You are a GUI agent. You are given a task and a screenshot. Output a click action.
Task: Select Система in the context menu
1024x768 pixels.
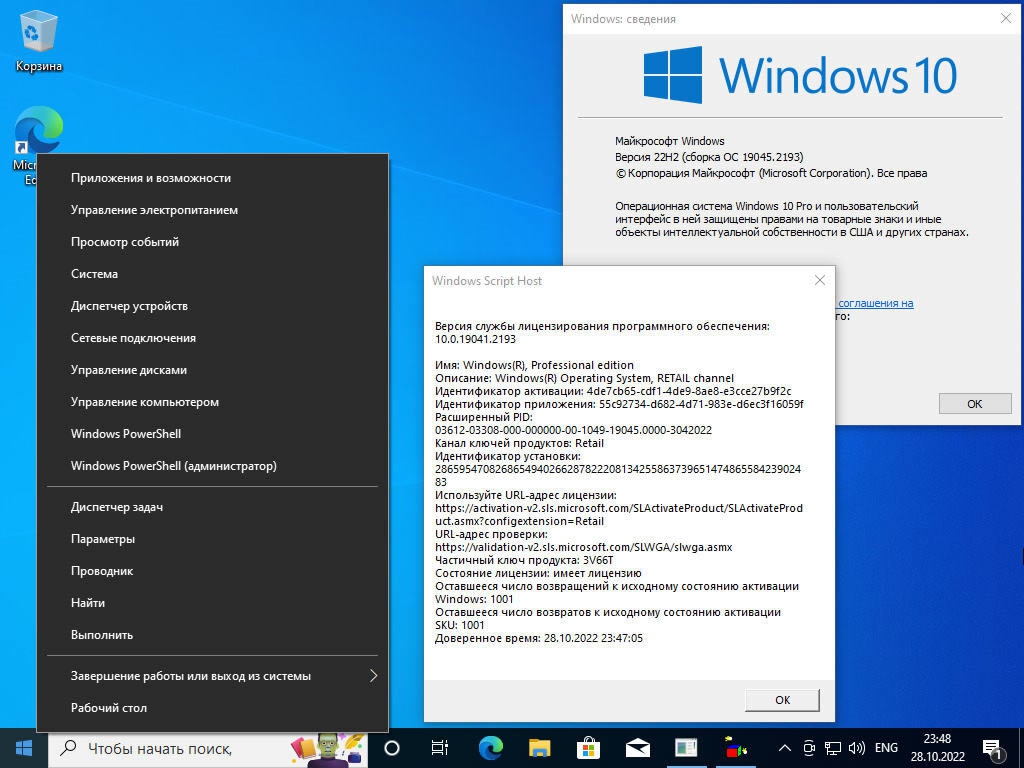(x=212, y=274)
